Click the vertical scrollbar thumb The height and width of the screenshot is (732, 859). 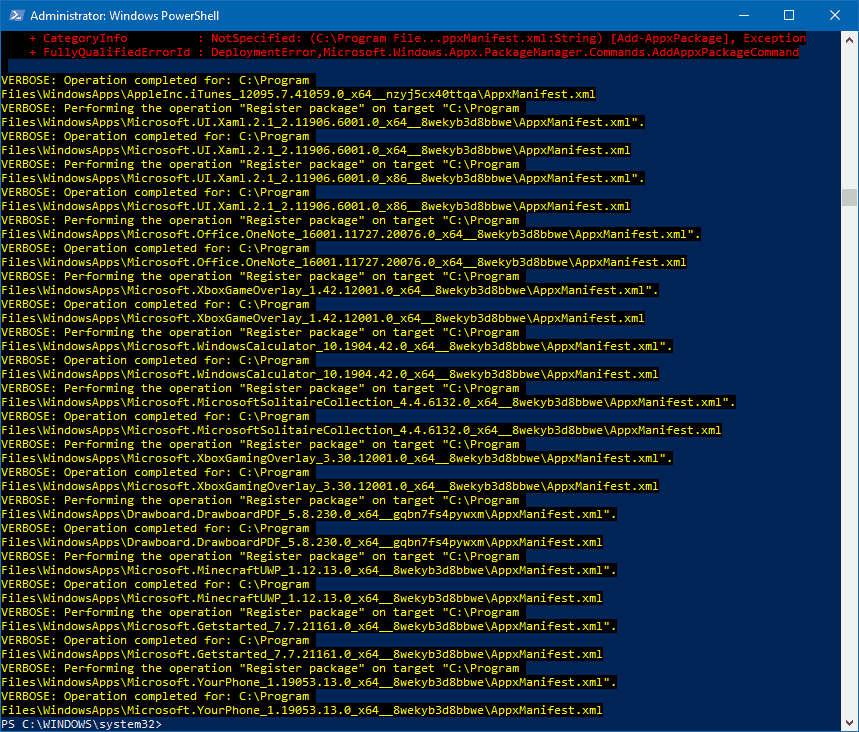coord(849,196)
